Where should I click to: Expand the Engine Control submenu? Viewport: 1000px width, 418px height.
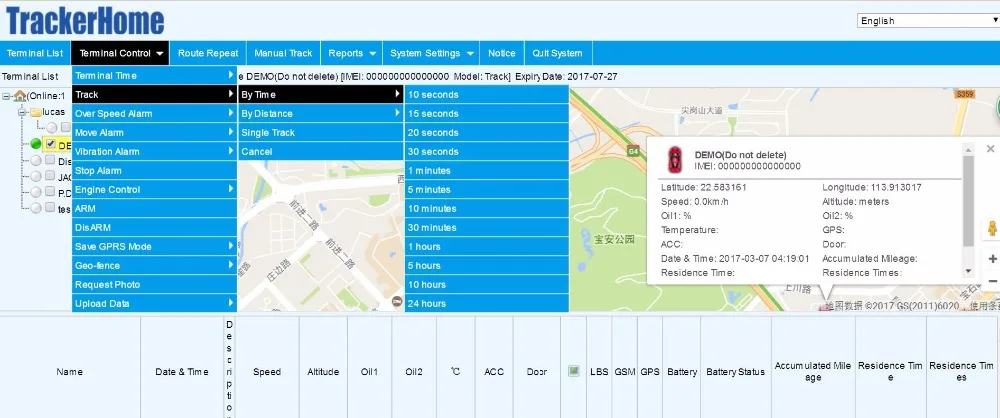154,190
